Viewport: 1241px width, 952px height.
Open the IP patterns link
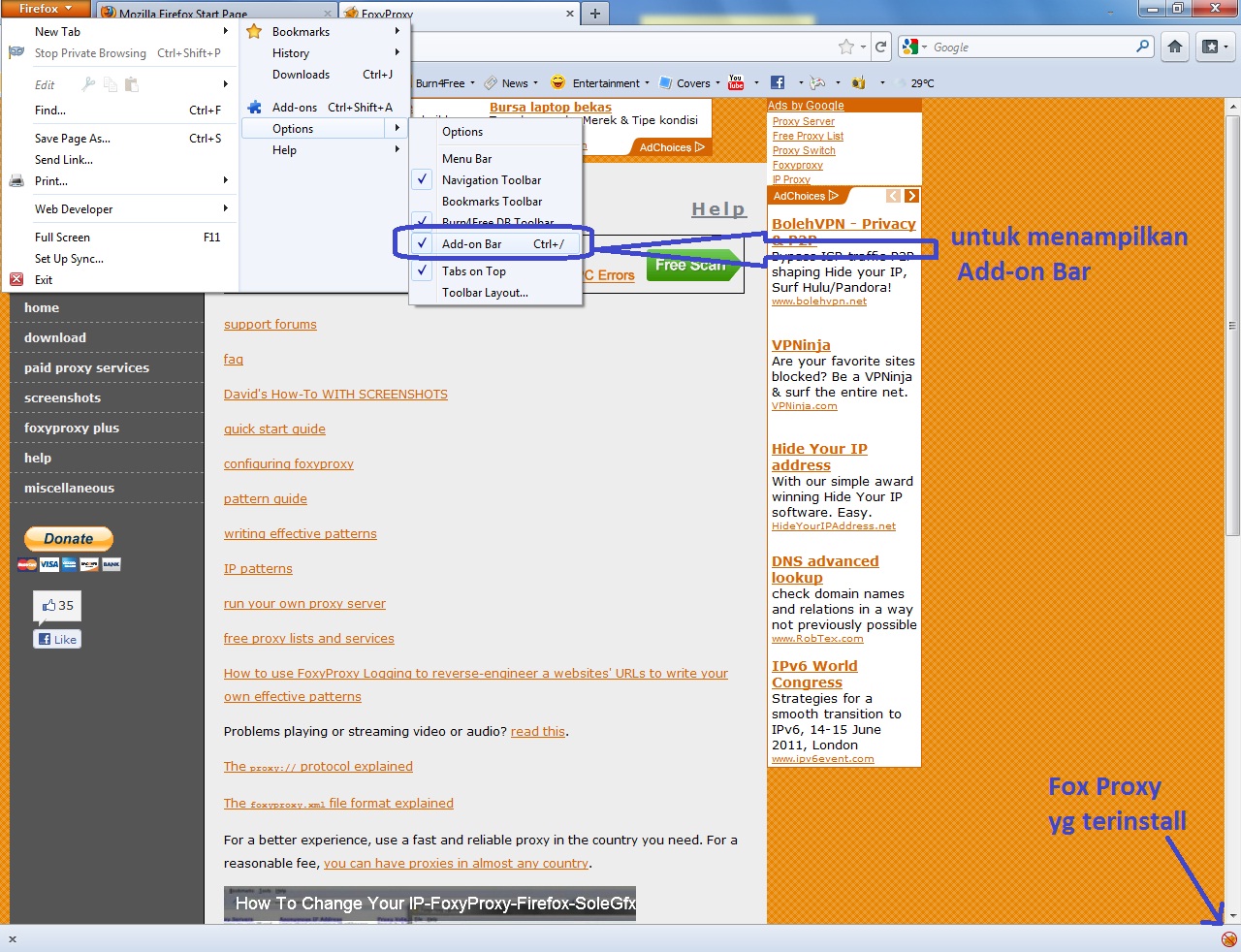[x=258, y=569]
